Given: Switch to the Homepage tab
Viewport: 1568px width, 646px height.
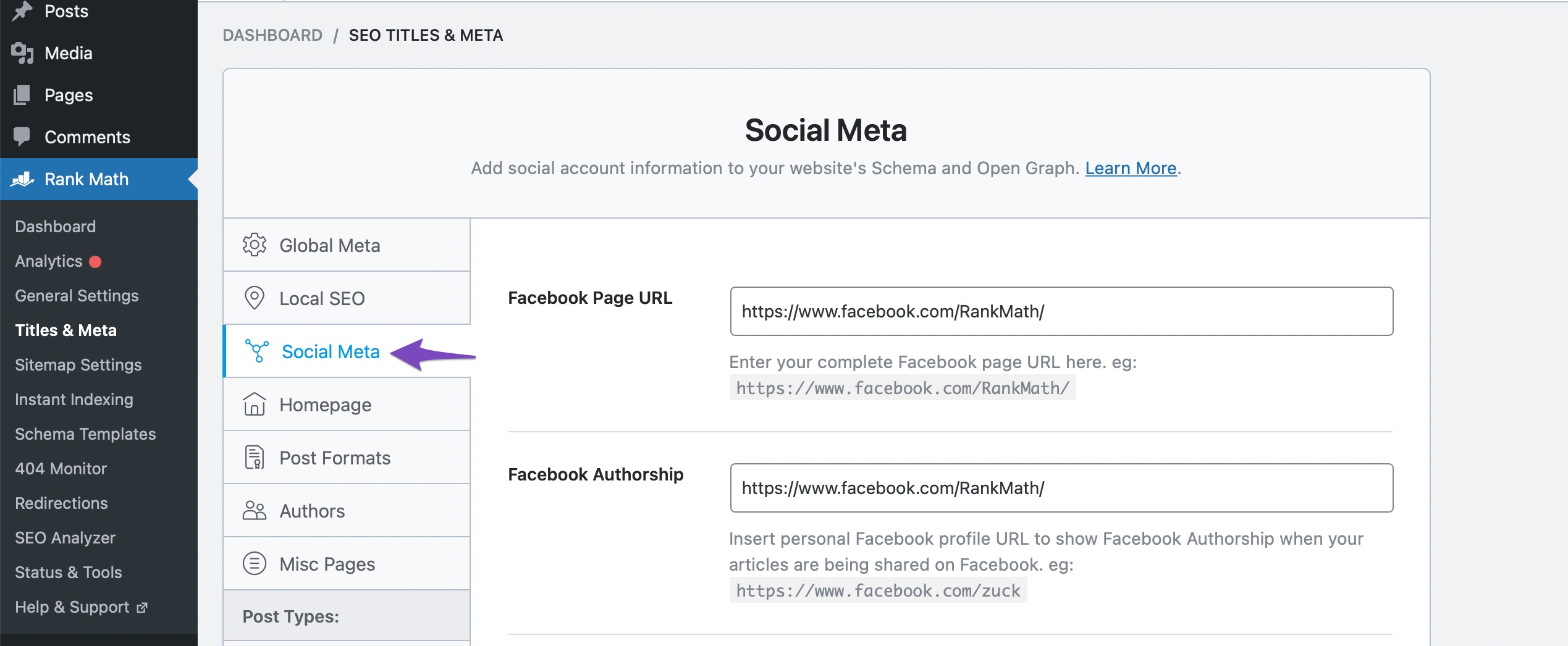Looking at the screenshot, I should point(347,405).
